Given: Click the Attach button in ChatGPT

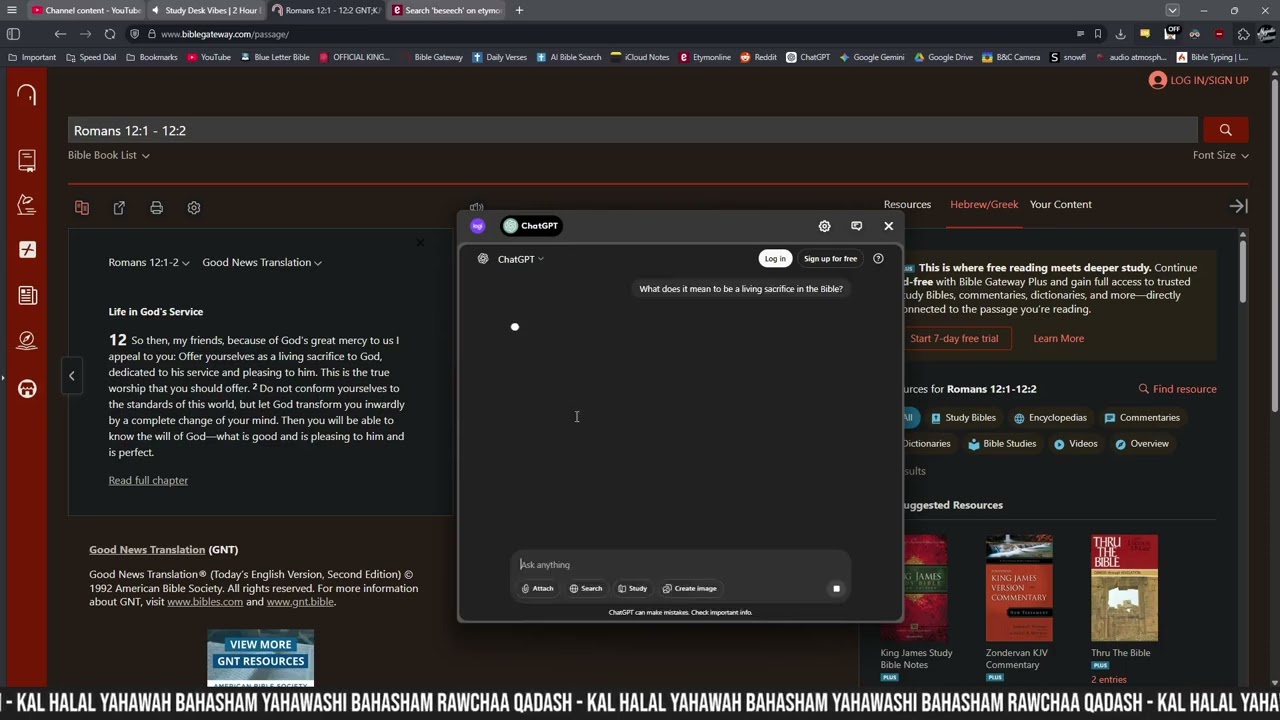Looking at the screenshot, I should point(538,589).
